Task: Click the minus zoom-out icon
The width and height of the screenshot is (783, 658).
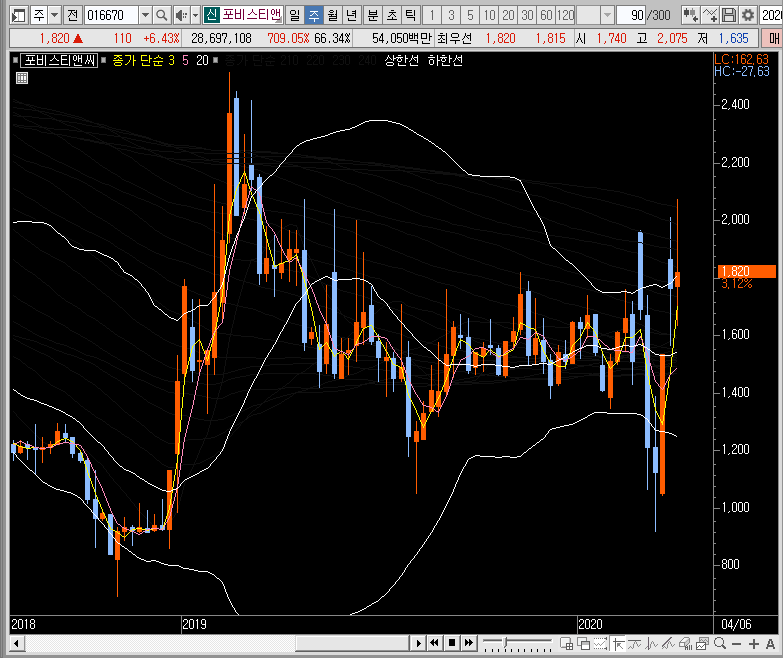Action: (737, 644)
